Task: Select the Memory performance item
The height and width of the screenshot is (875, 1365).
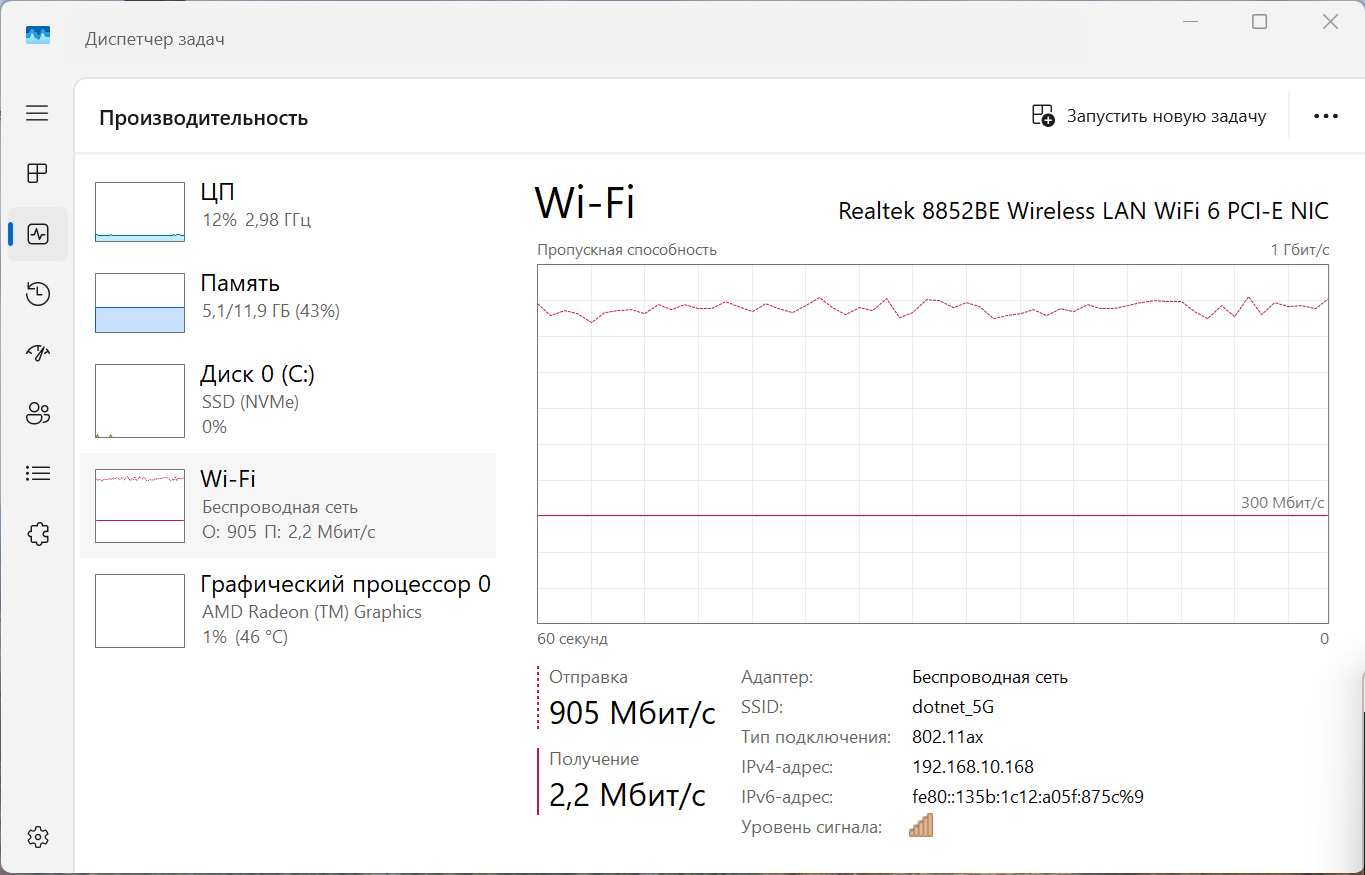Action: click(287, 296)
